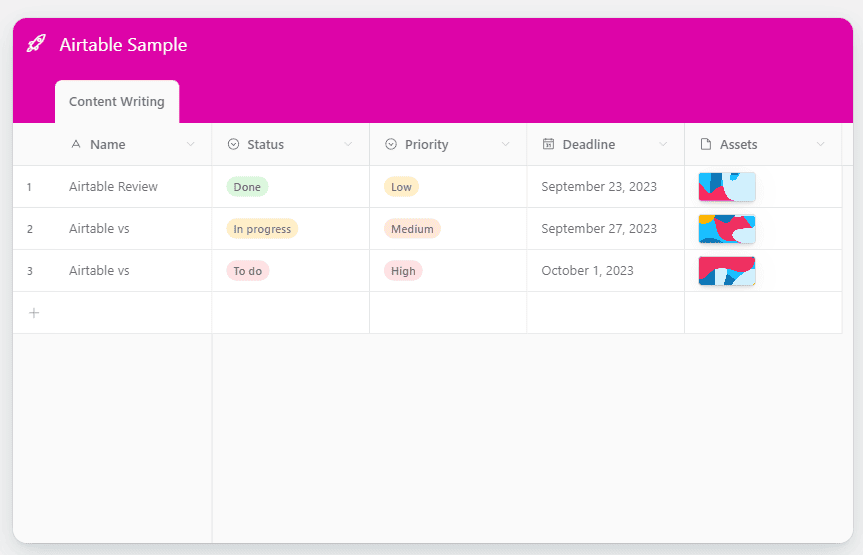Select the In progress status tag

pyautogui.click(x=262, y=229)
